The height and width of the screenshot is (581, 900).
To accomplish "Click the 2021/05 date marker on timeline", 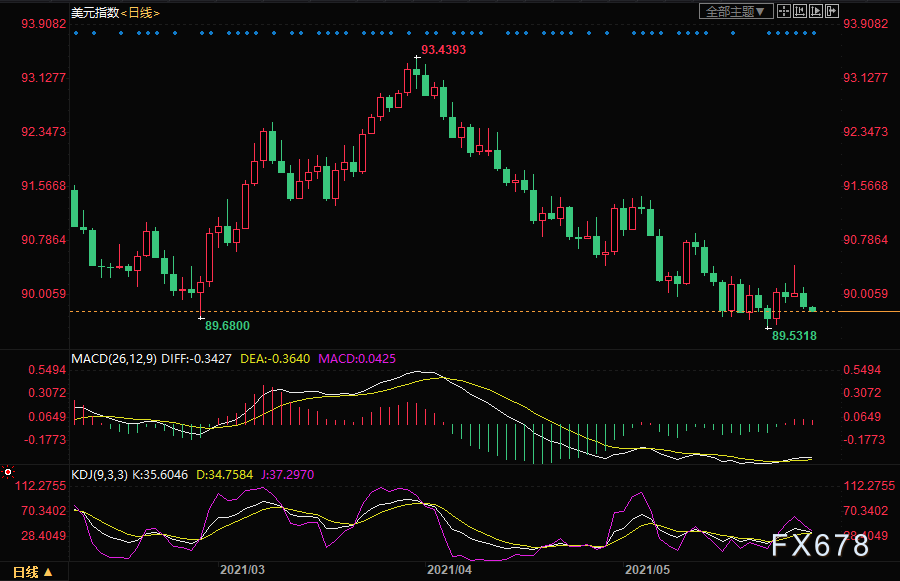I will coord(647,570).
